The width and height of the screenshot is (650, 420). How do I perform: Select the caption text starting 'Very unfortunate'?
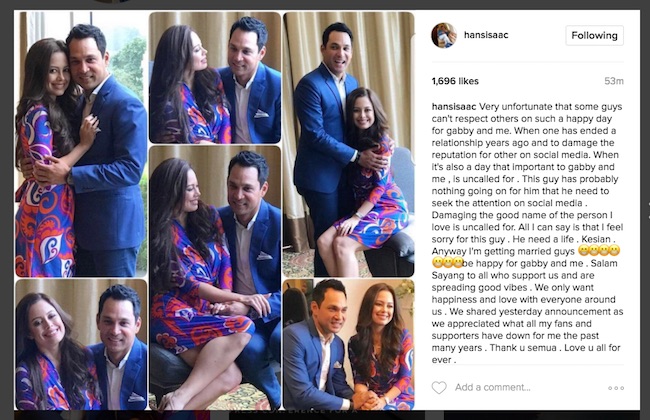tap(527, 233)
